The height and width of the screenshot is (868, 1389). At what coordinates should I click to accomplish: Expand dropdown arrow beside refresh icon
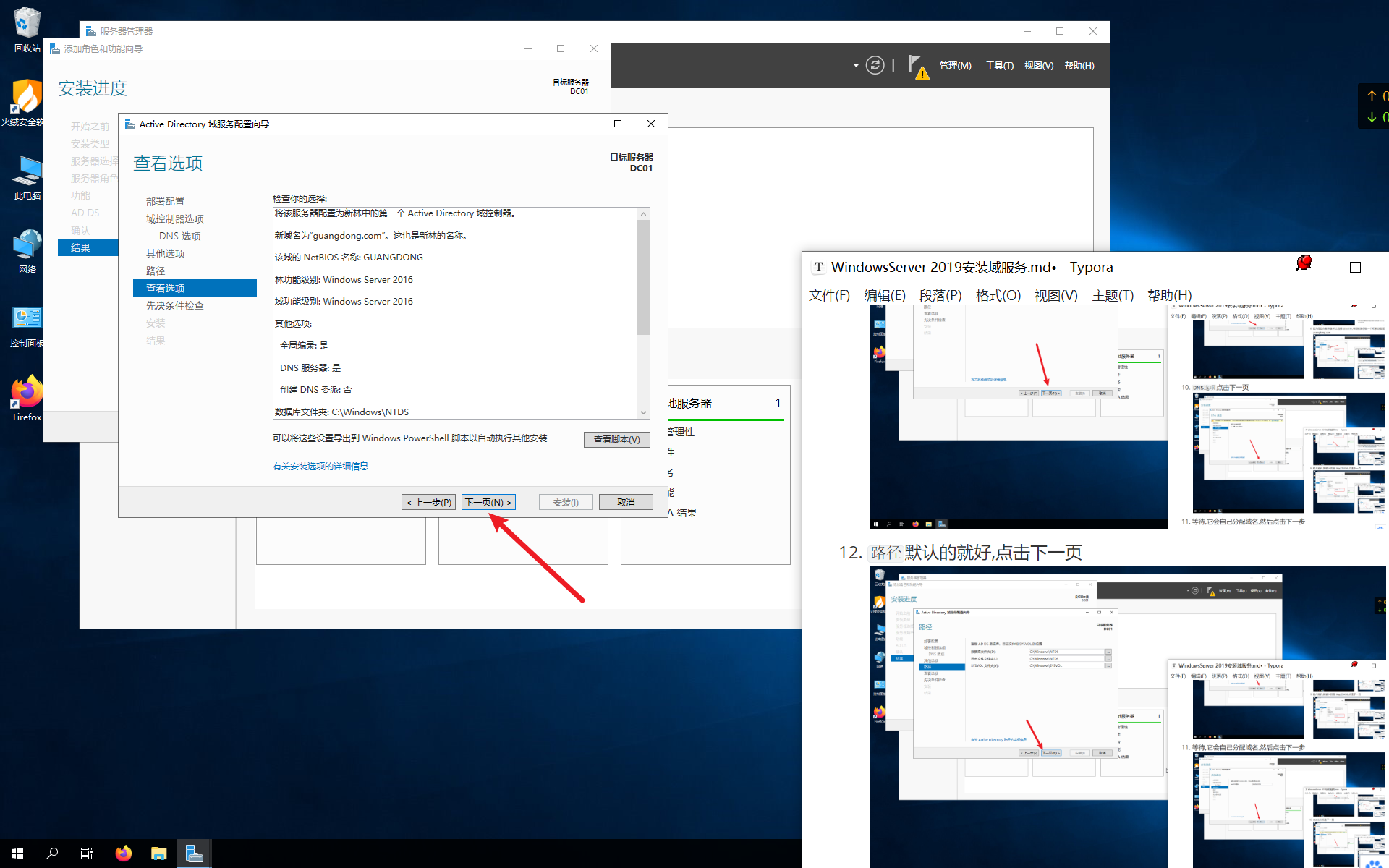tap(856, 66)
